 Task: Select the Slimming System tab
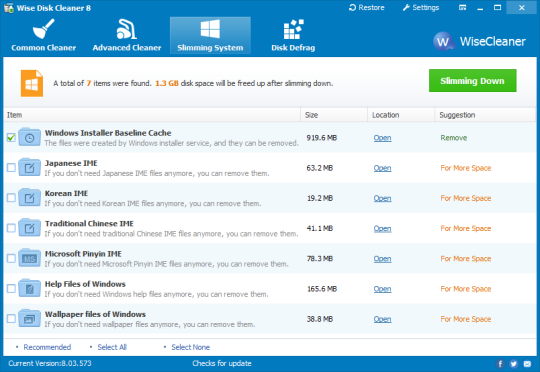click(x=210, y=35)
